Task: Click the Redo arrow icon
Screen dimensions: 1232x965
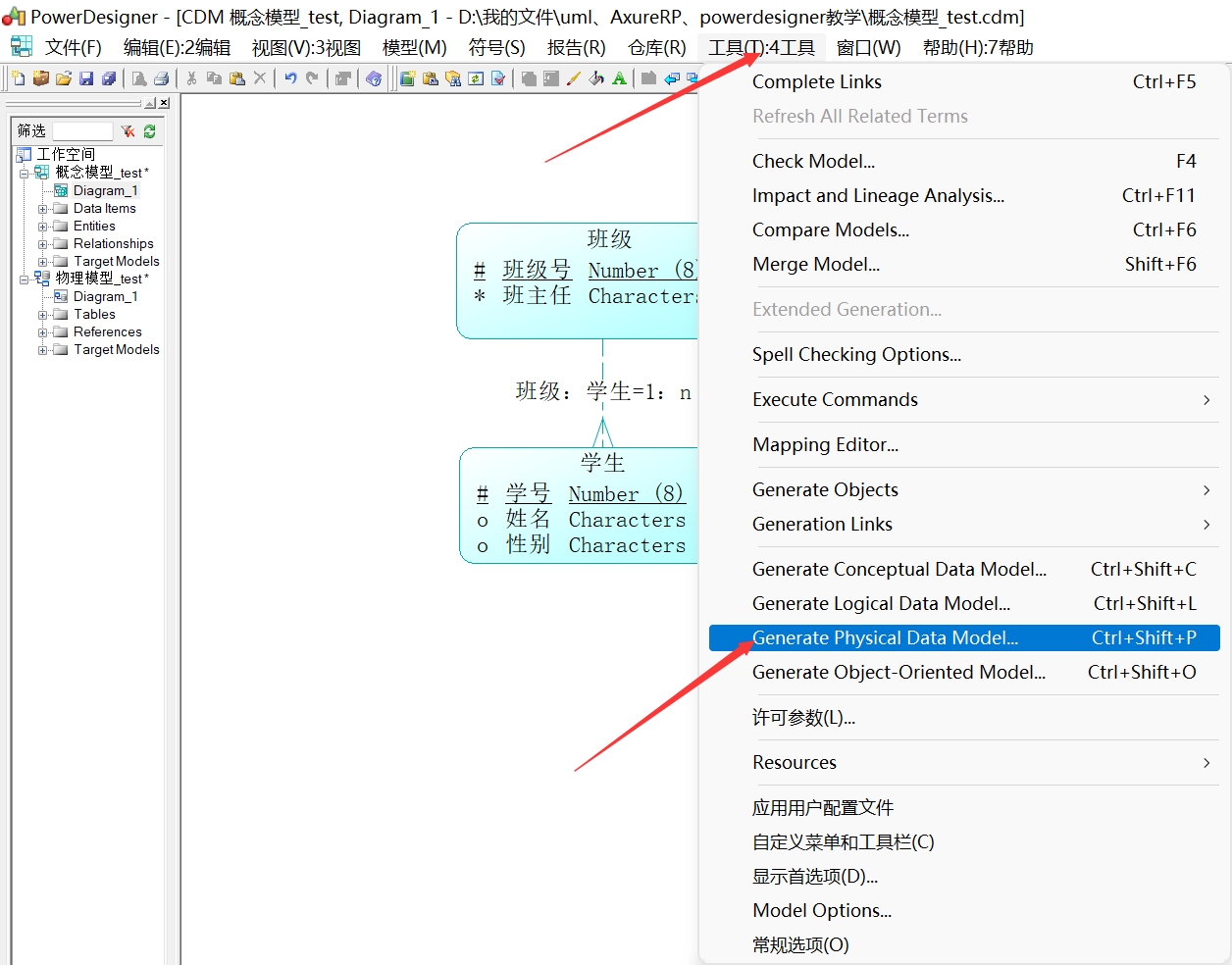Action: (312, 78)
